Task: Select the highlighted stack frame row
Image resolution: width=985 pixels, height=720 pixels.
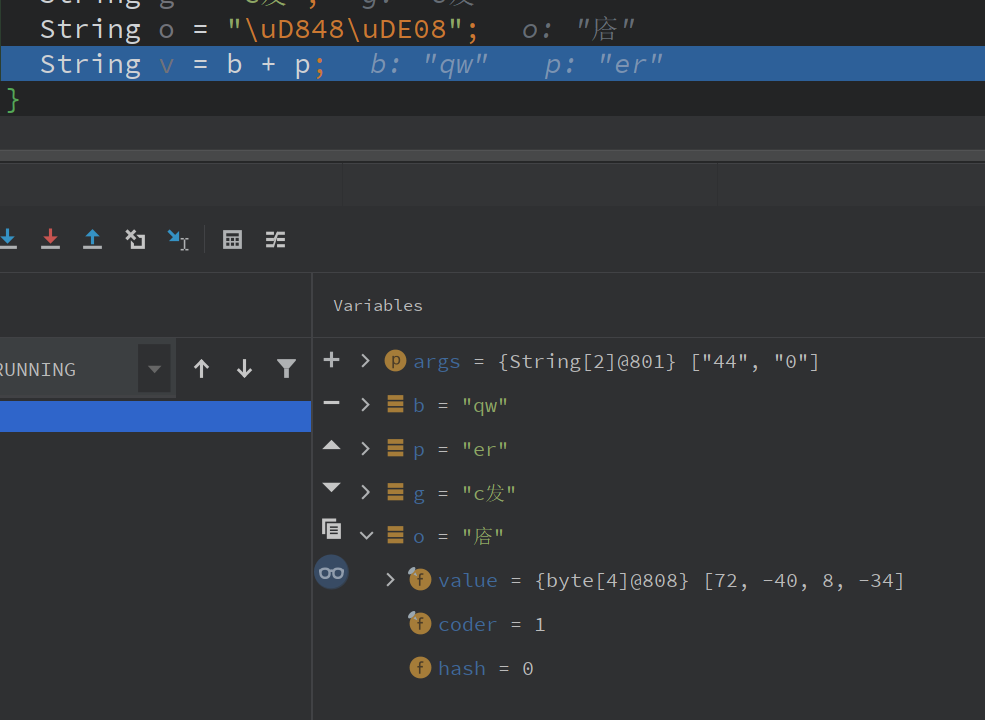Action: tap(155, 417)
